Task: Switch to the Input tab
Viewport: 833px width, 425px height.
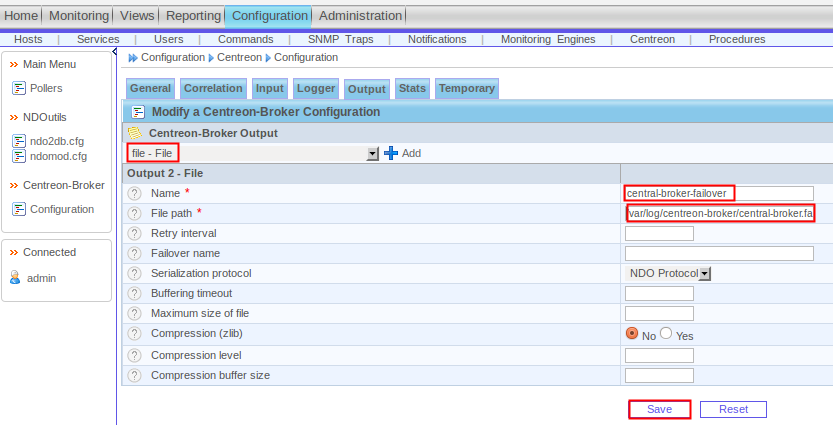Action: [269, 89]
